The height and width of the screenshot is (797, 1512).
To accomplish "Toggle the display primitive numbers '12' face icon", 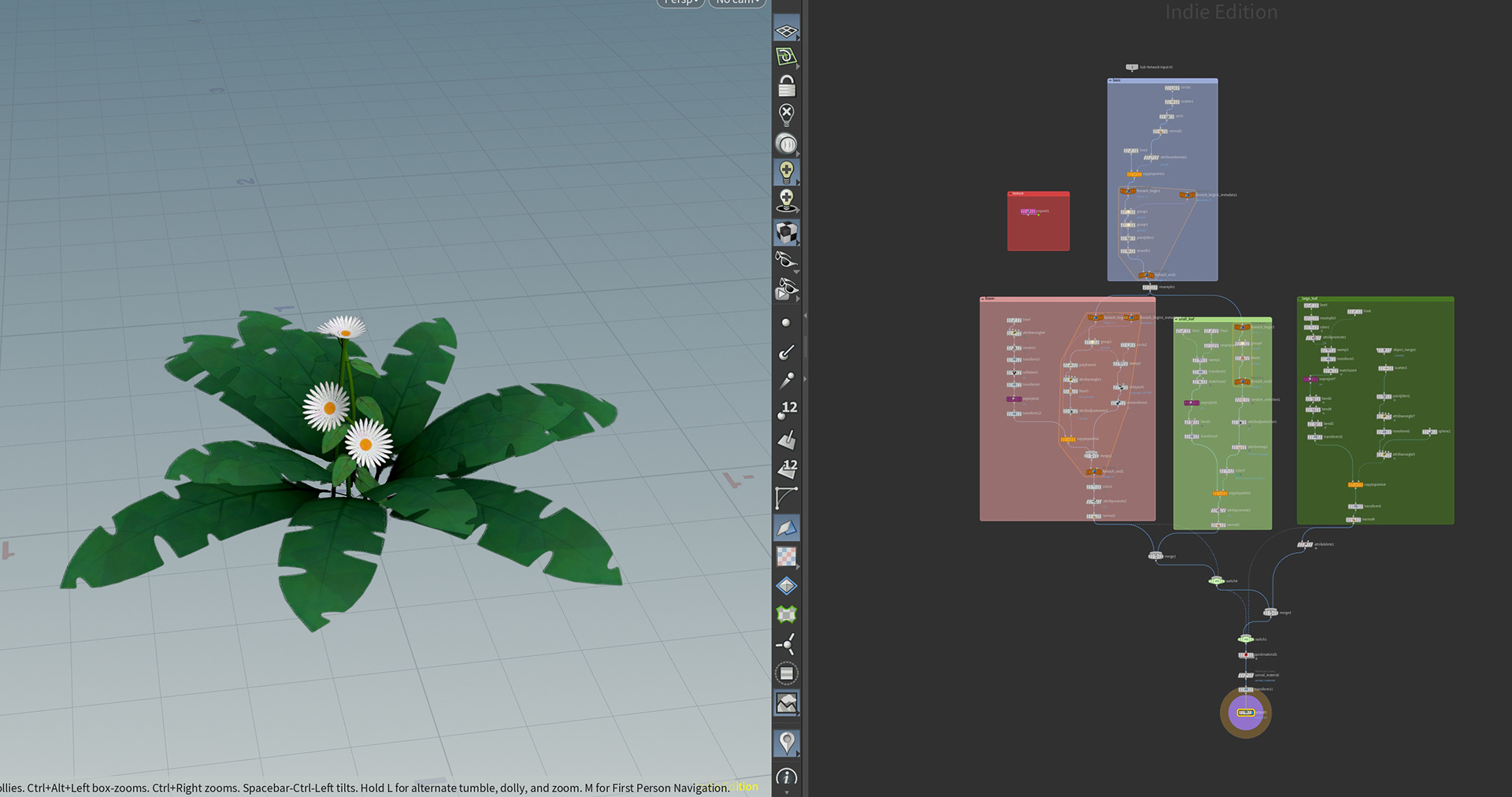I will [787, 469].
